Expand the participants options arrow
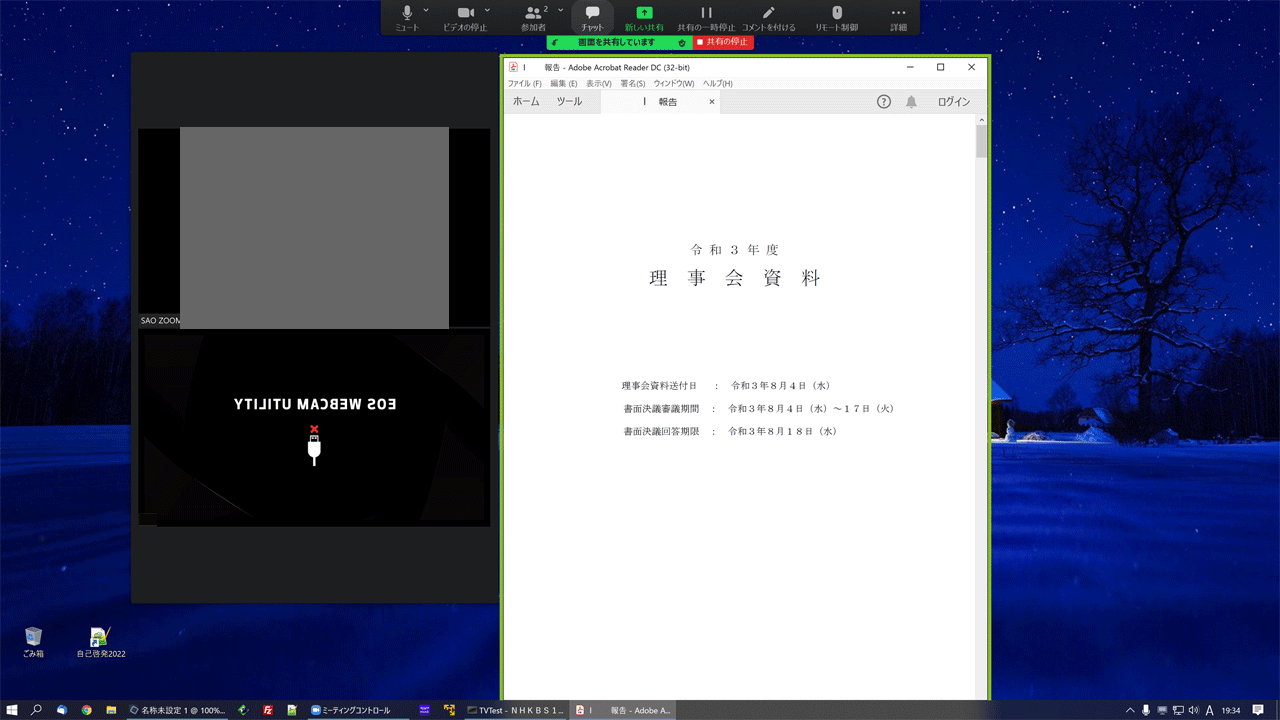 (x=560, y=9)
